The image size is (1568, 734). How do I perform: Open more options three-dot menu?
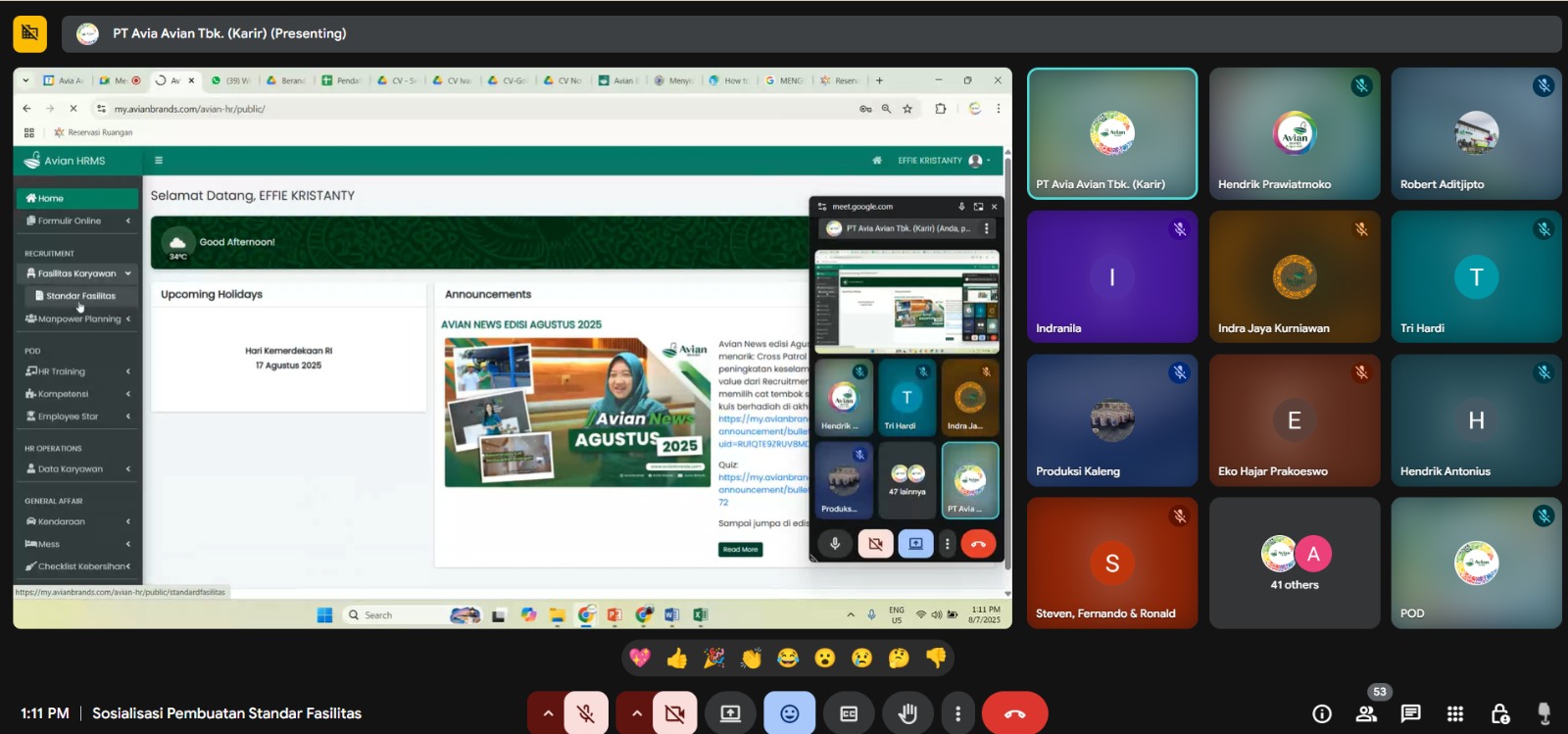point(957,713)
